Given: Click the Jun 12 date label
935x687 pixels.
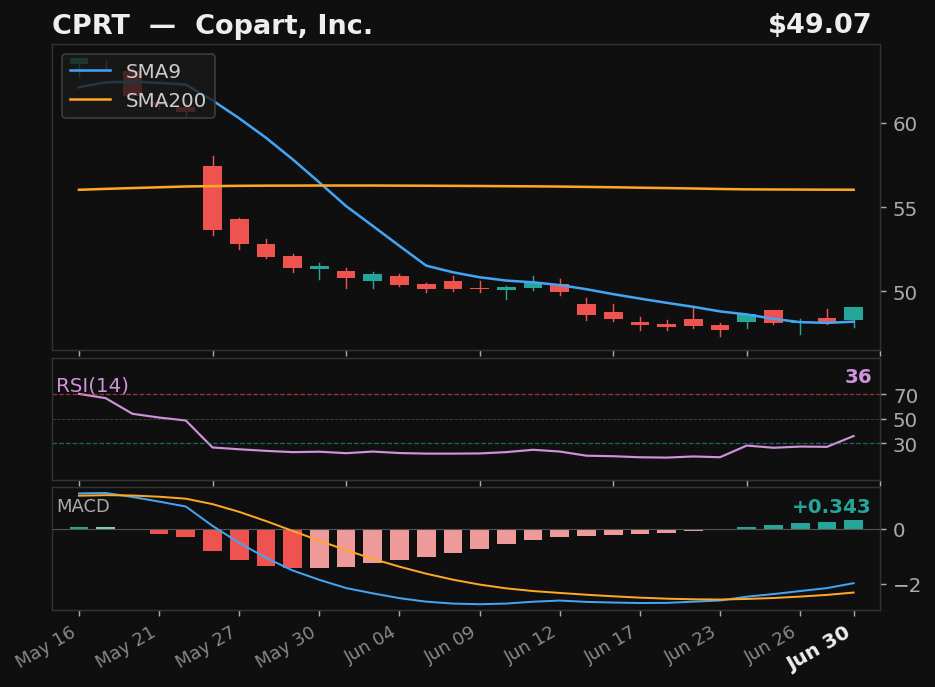Looking at the screenshot, I should (x=529, y=645).
